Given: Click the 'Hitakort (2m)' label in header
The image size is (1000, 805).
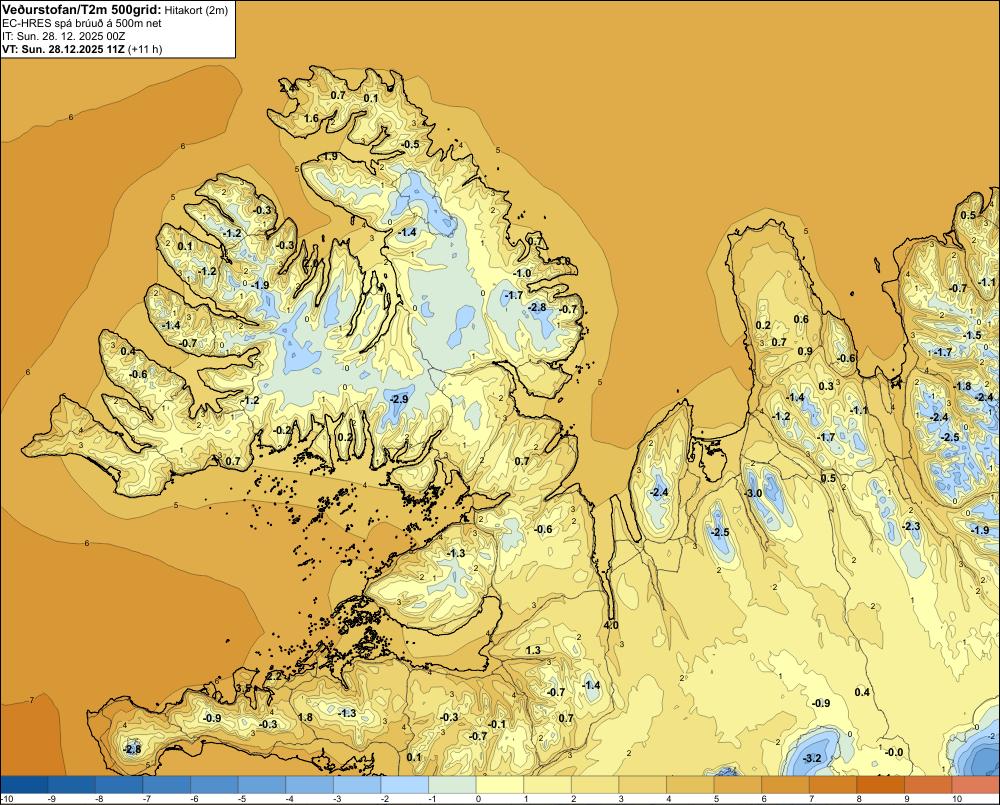Looking at the screenshot, I should 196,10.
